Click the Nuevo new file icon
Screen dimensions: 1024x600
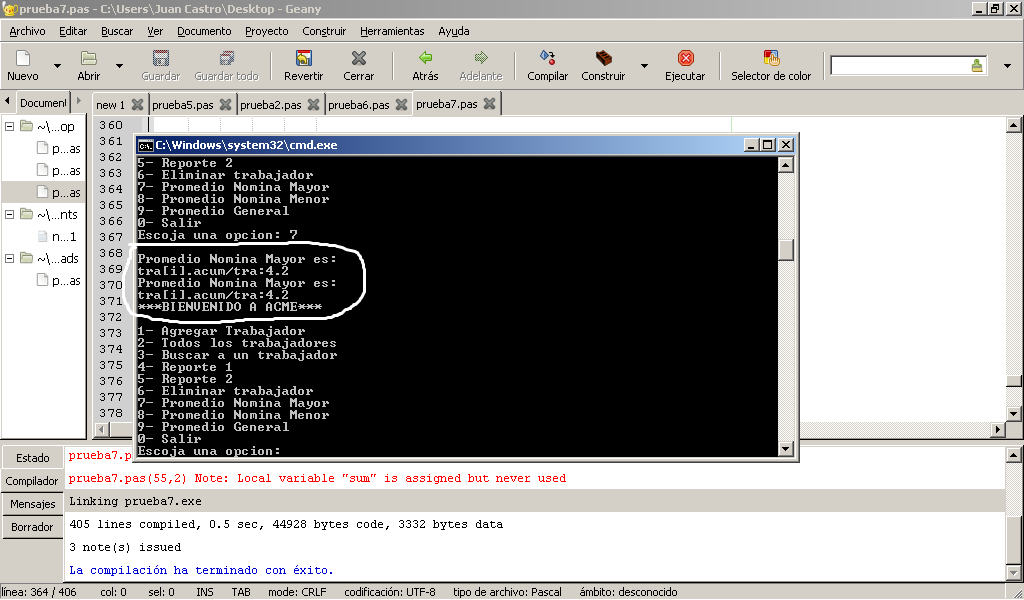click(x=23, y=58)
